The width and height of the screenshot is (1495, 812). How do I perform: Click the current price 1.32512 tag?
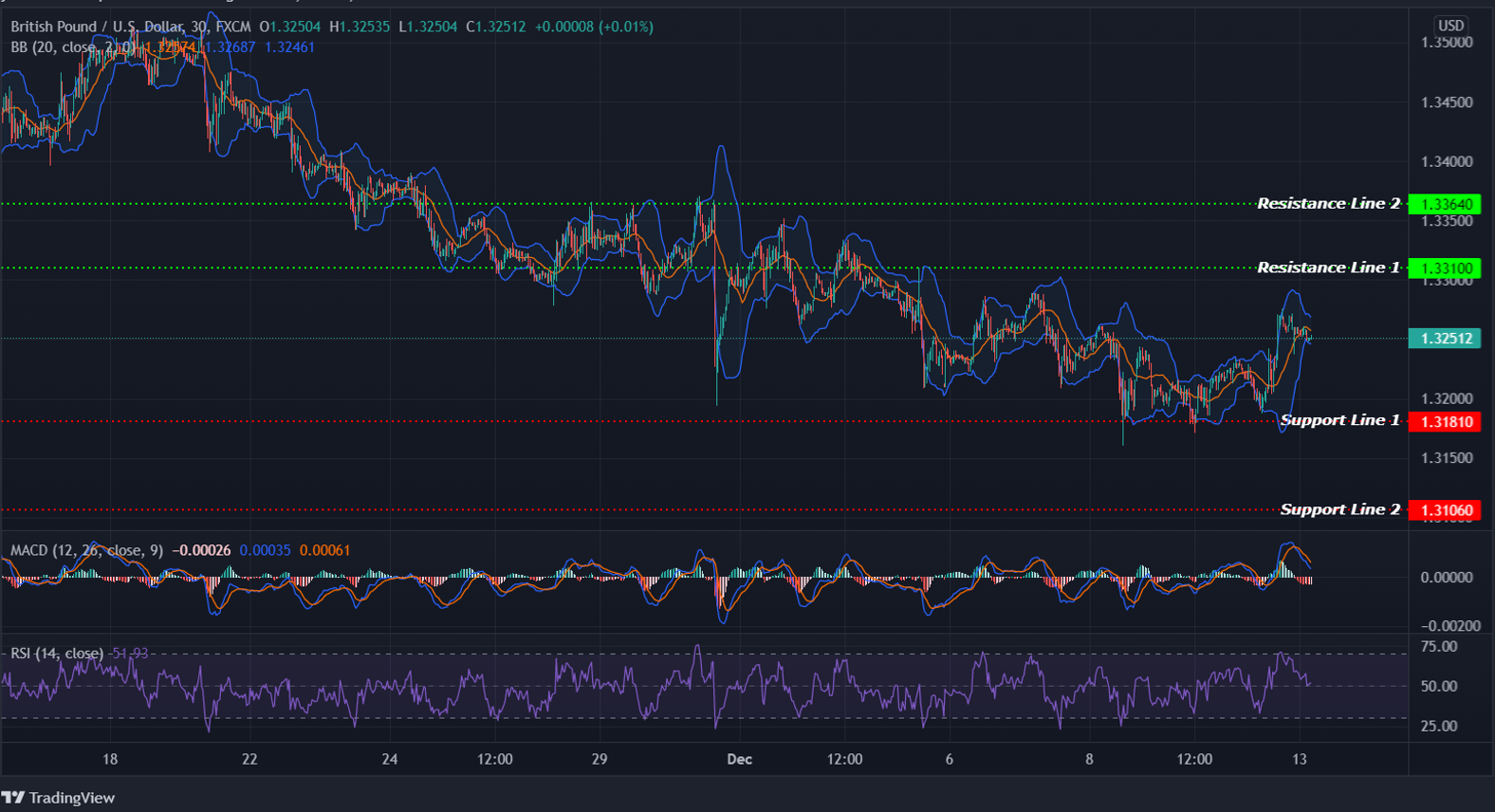pyautogui.click(x=1445, y=339)
